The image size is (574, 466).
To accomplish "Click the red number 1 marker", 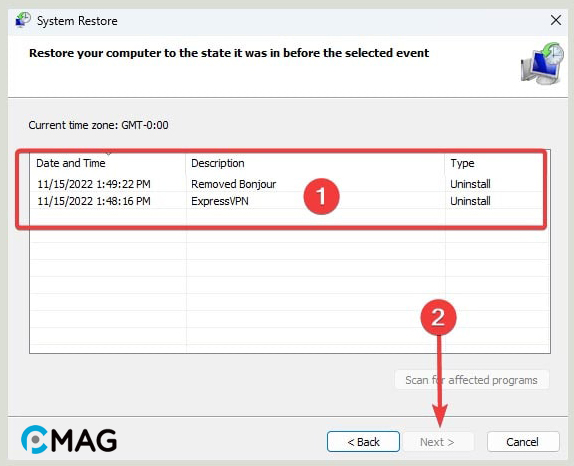I will 321,196.
